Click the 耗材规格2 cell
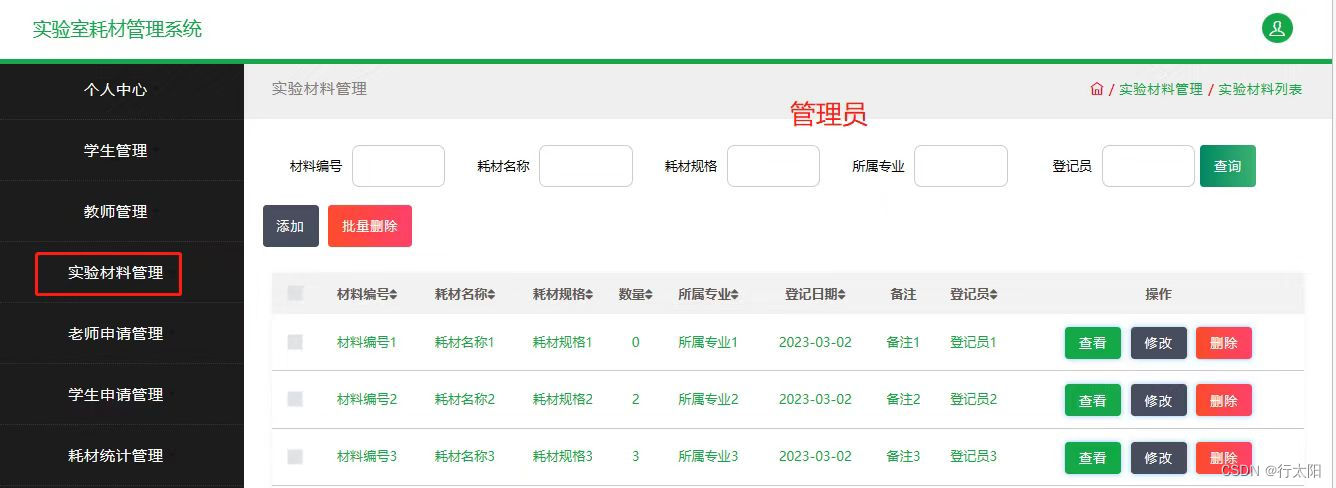This screenshot has height=488, width=1336. pyautogui.click(x=563, y=399)
